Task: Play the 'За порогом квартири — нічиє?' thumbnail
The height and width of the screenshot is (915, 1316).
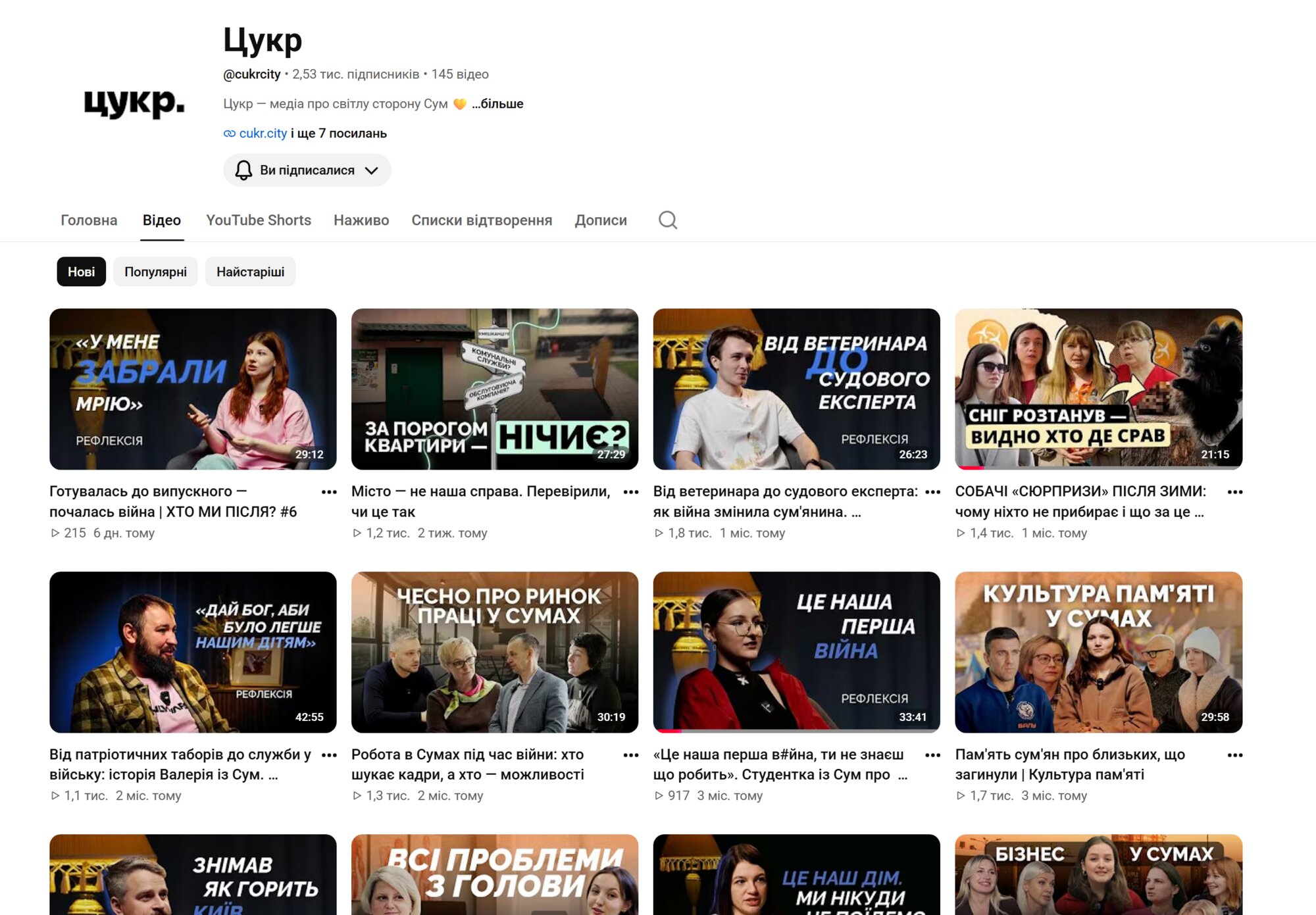Action: point(495,389)
